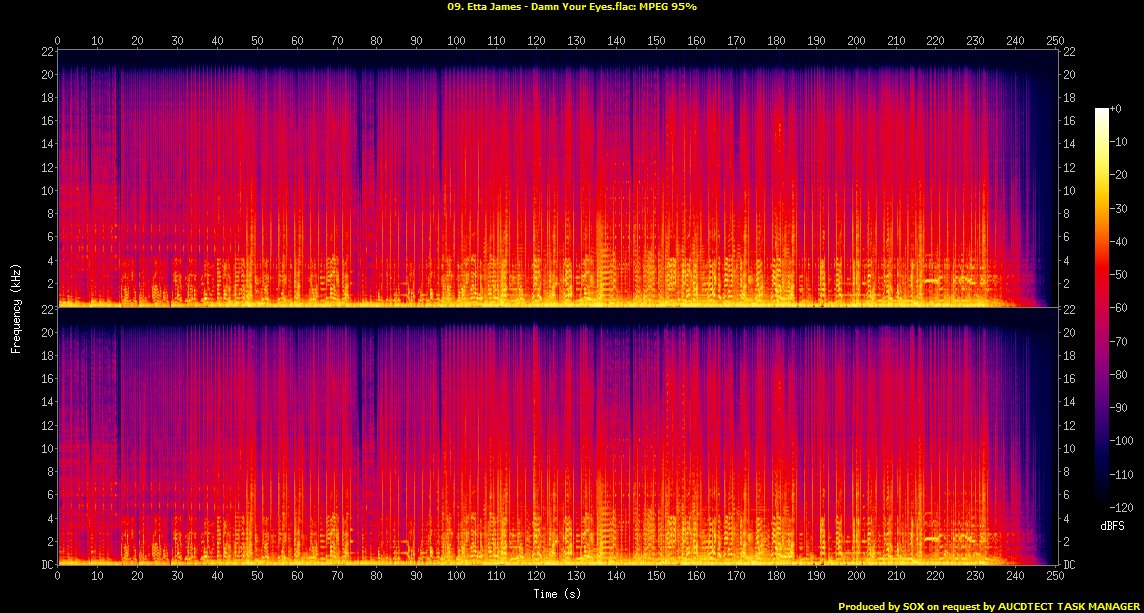Click the "Time (s)" axis label

[x=556, y=594]
